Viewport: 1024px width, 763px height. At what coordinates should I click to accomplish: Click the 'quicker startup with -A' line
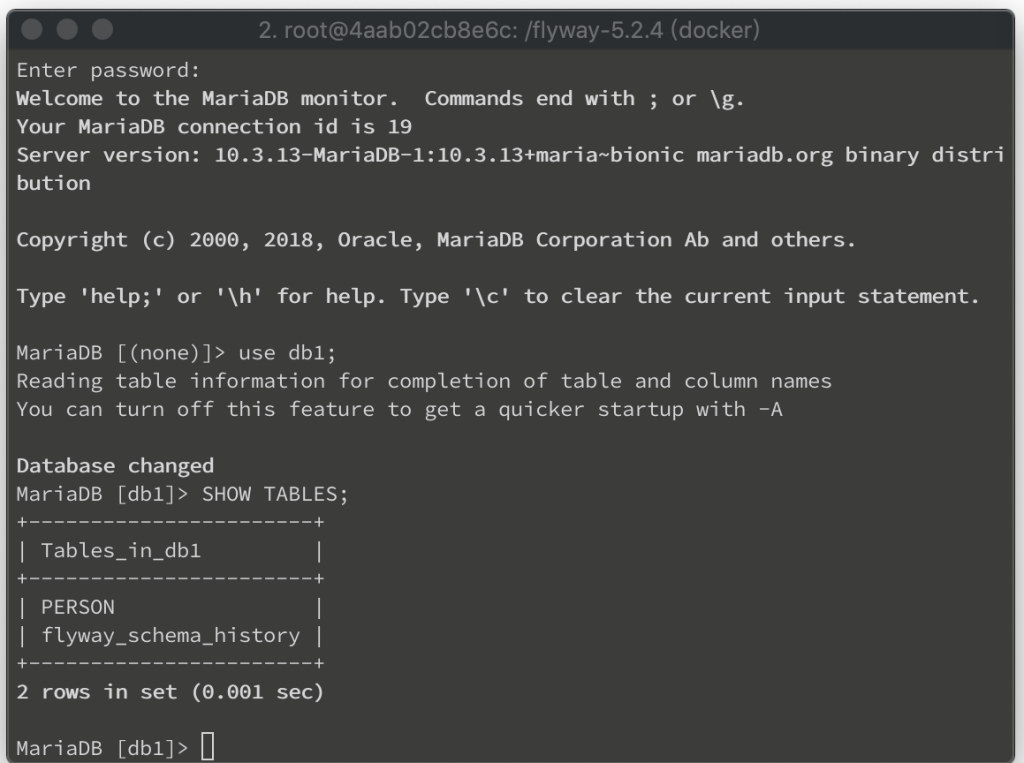tap(399, 410)
